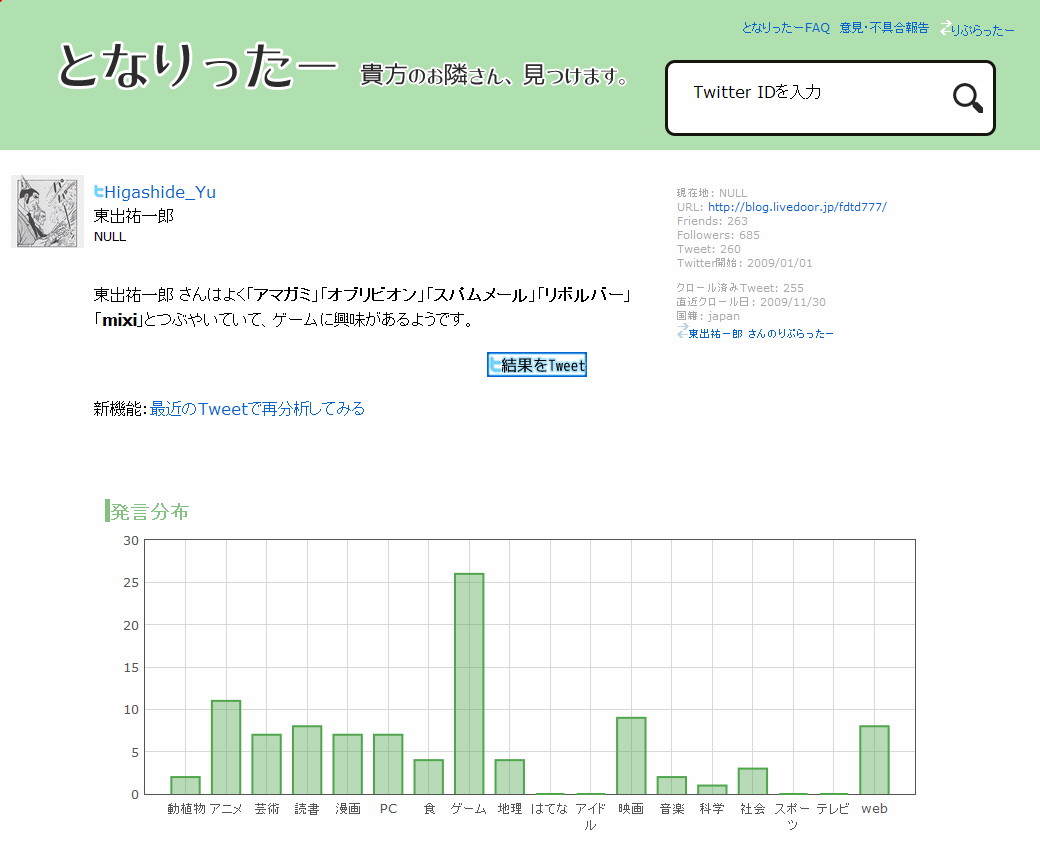
Task: Click the はてな axis label
Action: (550, 809)
